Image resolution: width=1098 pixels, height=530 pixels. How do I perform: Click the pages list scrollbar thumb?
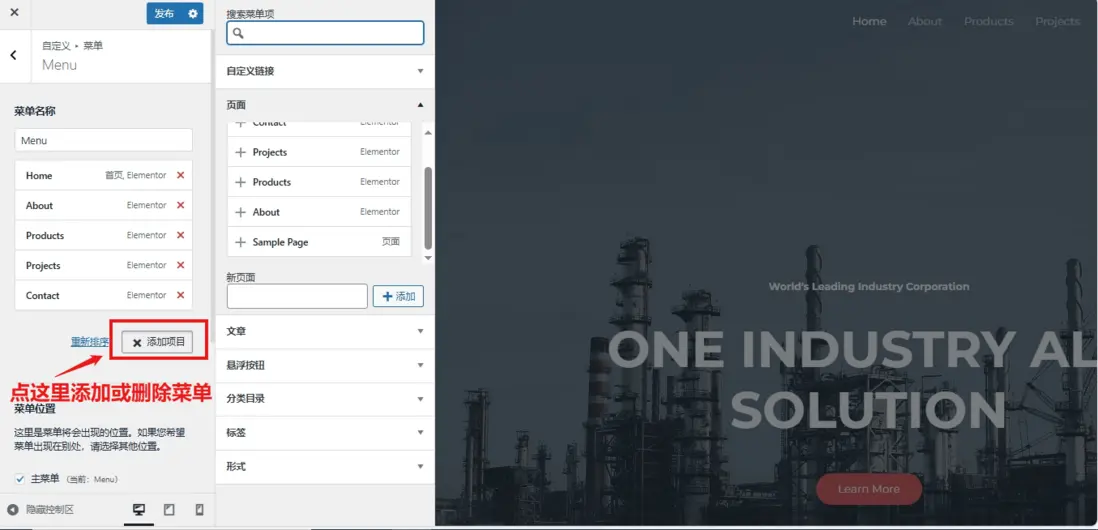429,208
